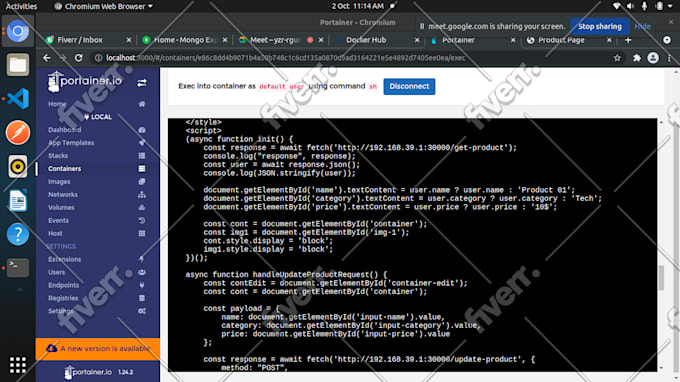Open Networks section
This screenshot has height=382, width=680.
63,195
